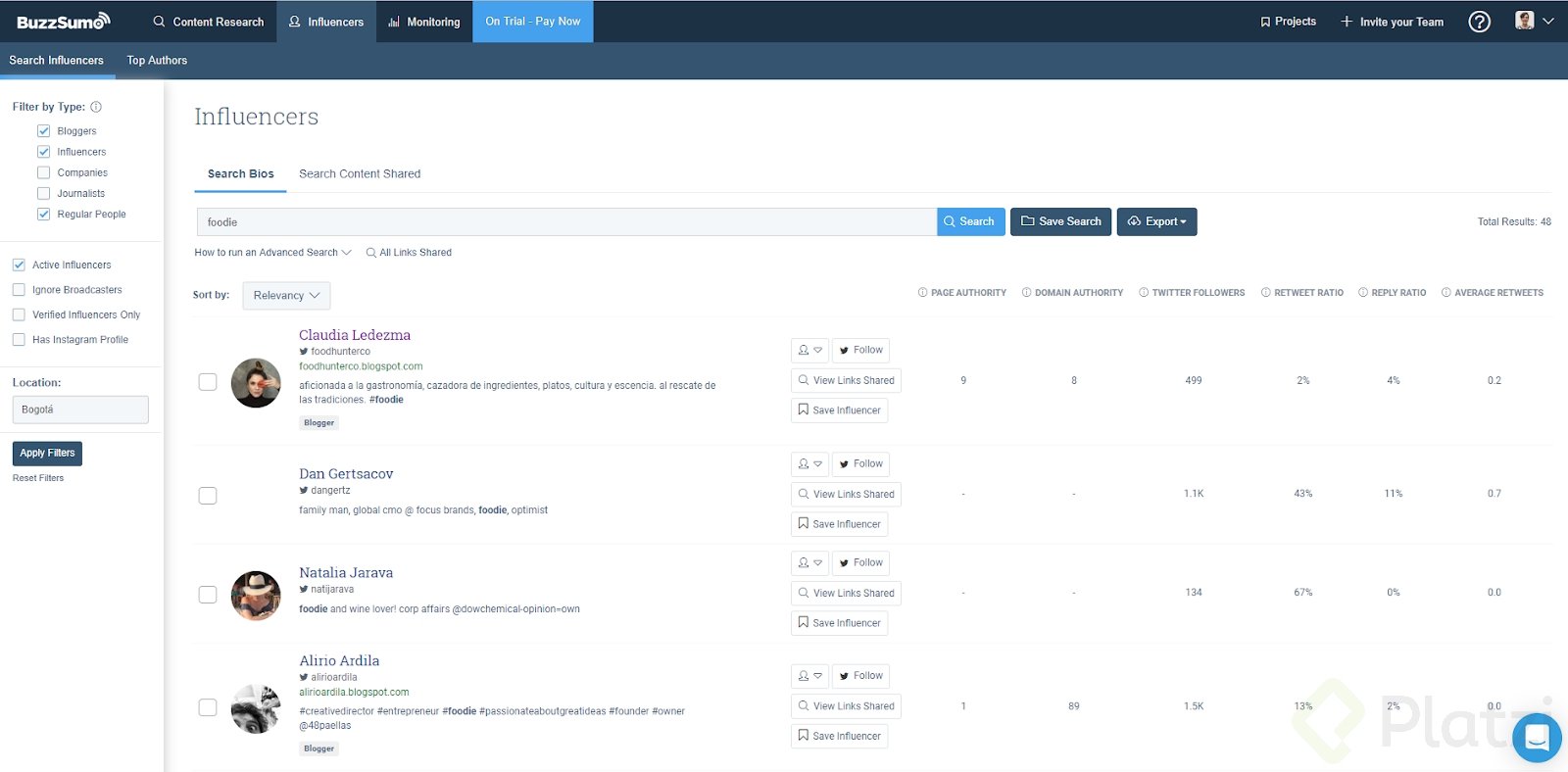The height and width of the screenshot is (772, 1568).
Task: Open add-to-list dropdown for Natalia Jarava
Action: click(x=809, y=563)
